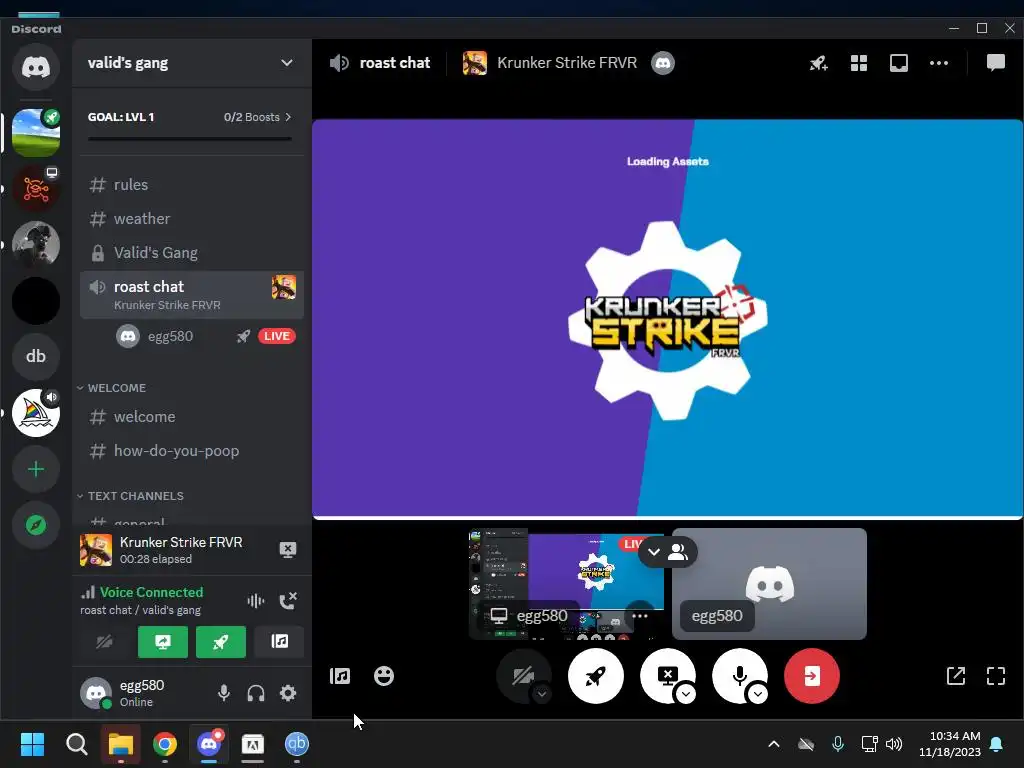Select the locked Valid's Gang channel

(x=191, y=253)
